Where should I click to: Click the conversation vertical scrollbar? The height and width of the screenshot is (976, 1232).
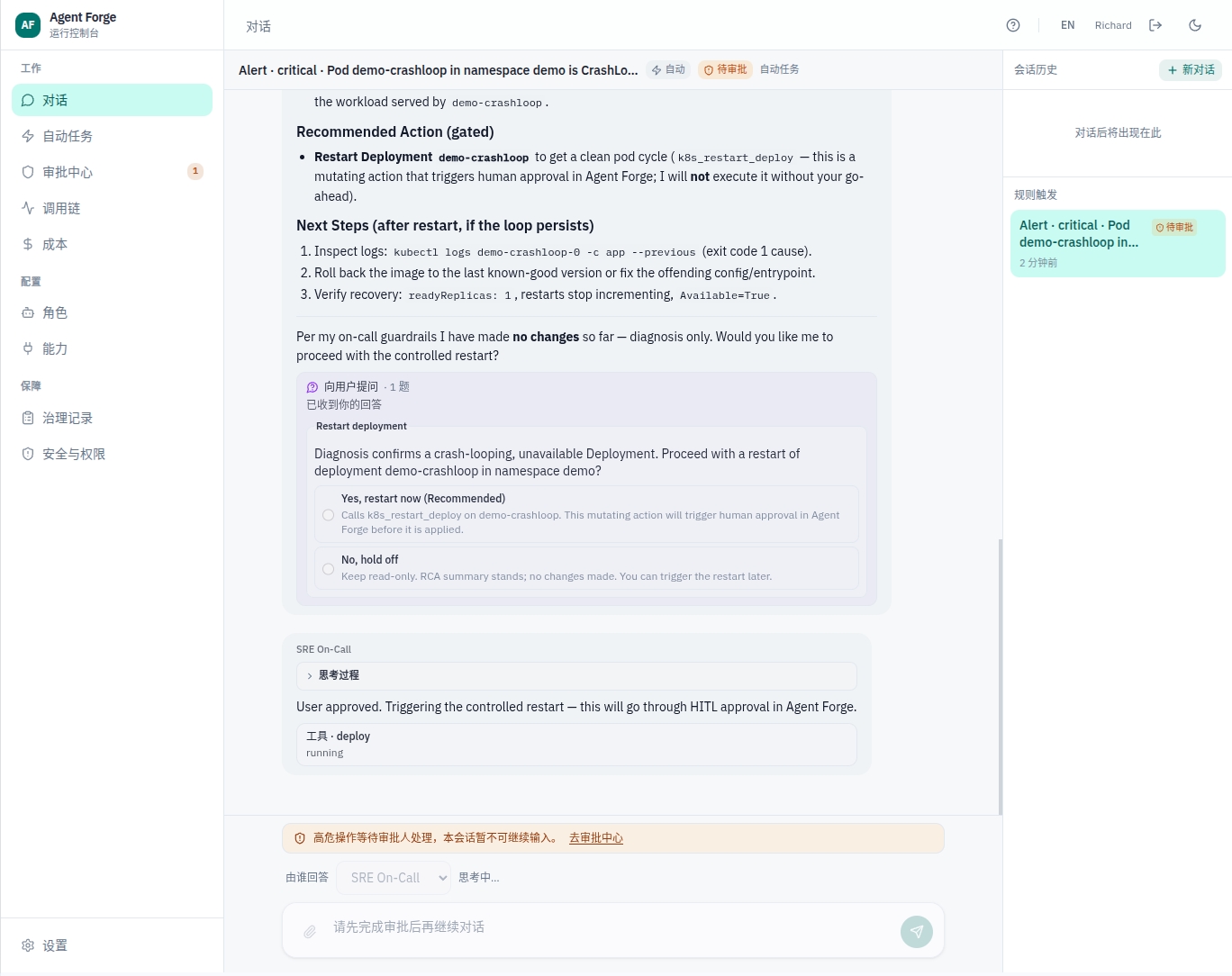1001,675
